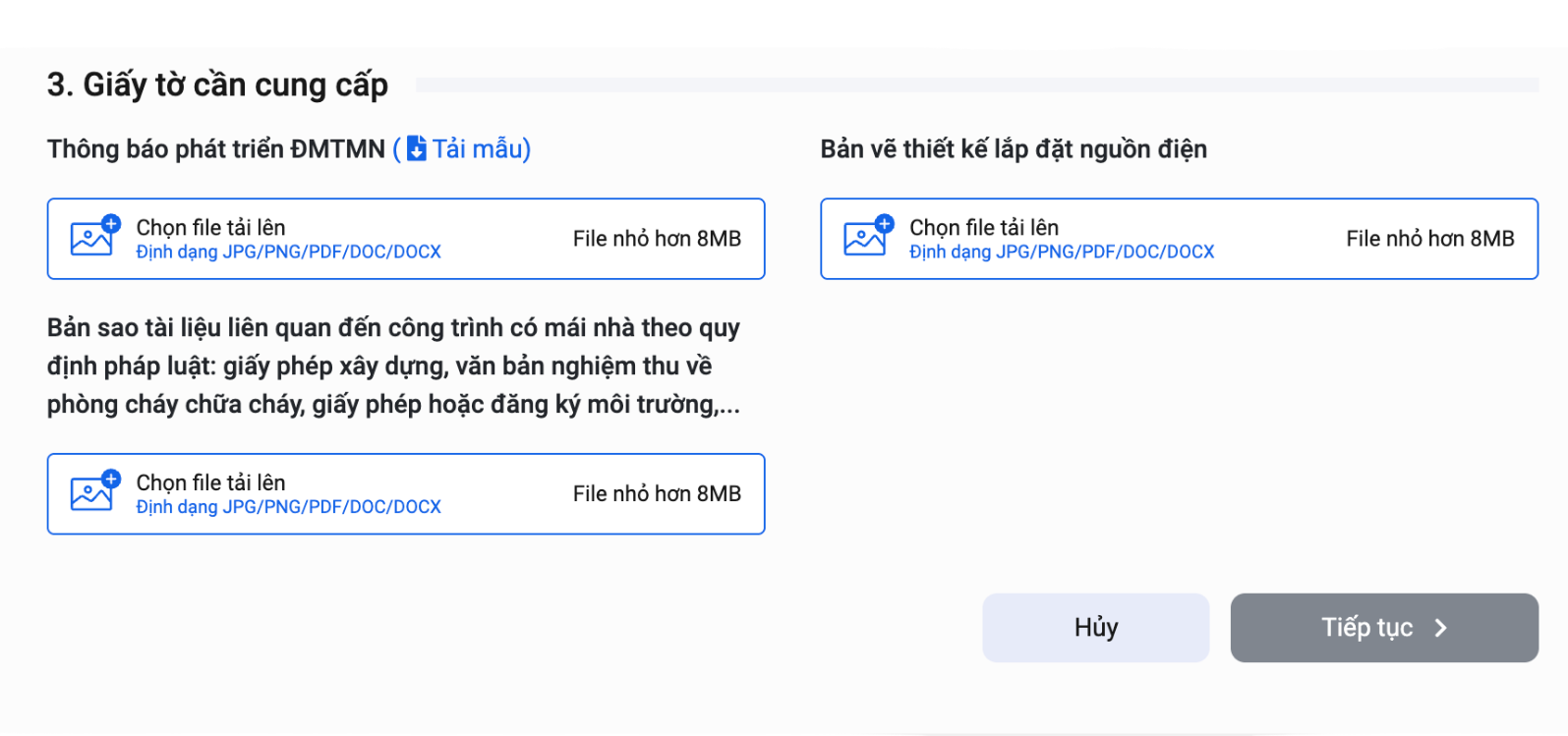This screenshot has height=736, width=1568.
Task: Click the design drawing file upload area
Action: point(1179,239)
